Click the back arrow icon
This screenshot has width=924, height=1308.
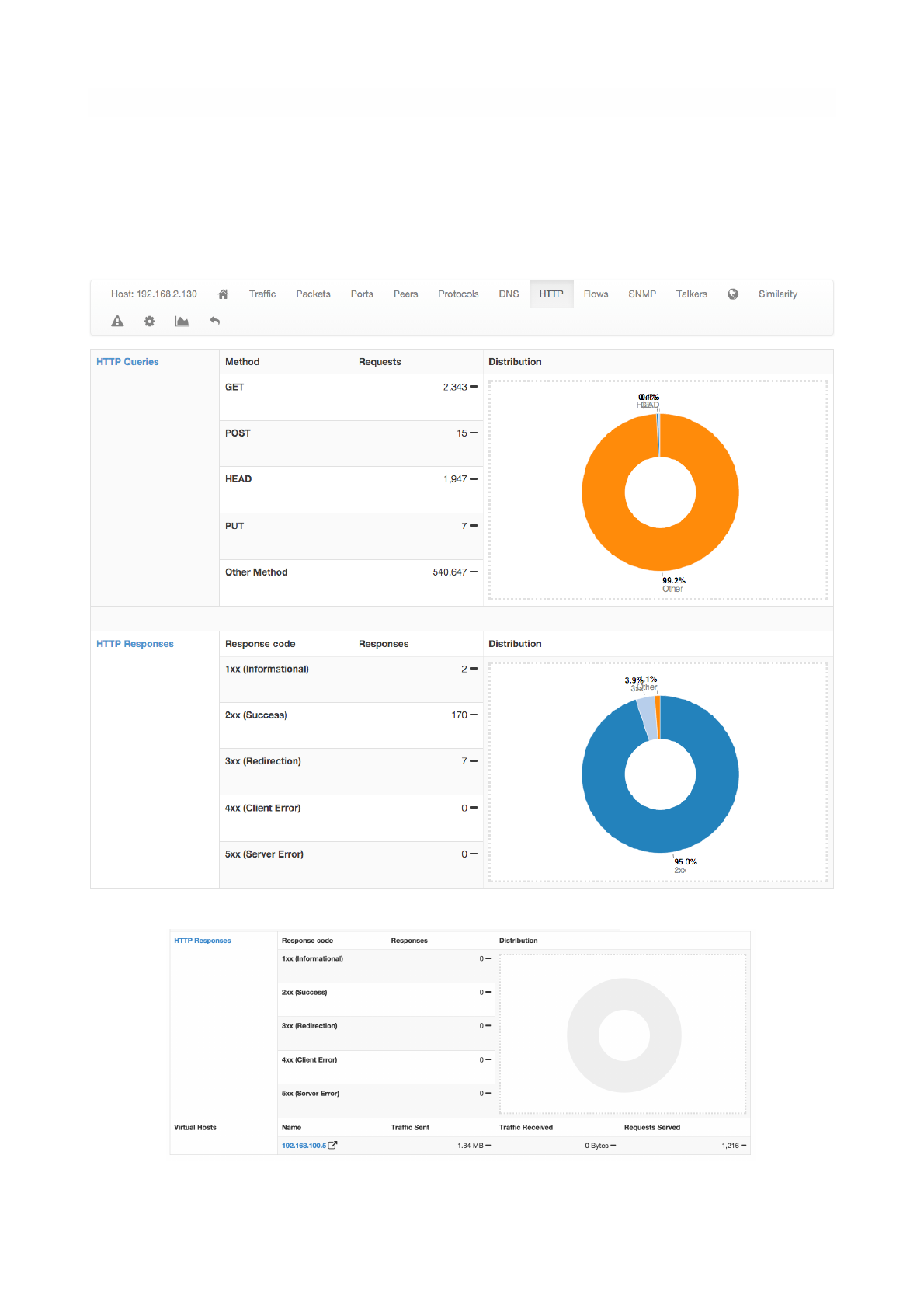click(215, 322)
